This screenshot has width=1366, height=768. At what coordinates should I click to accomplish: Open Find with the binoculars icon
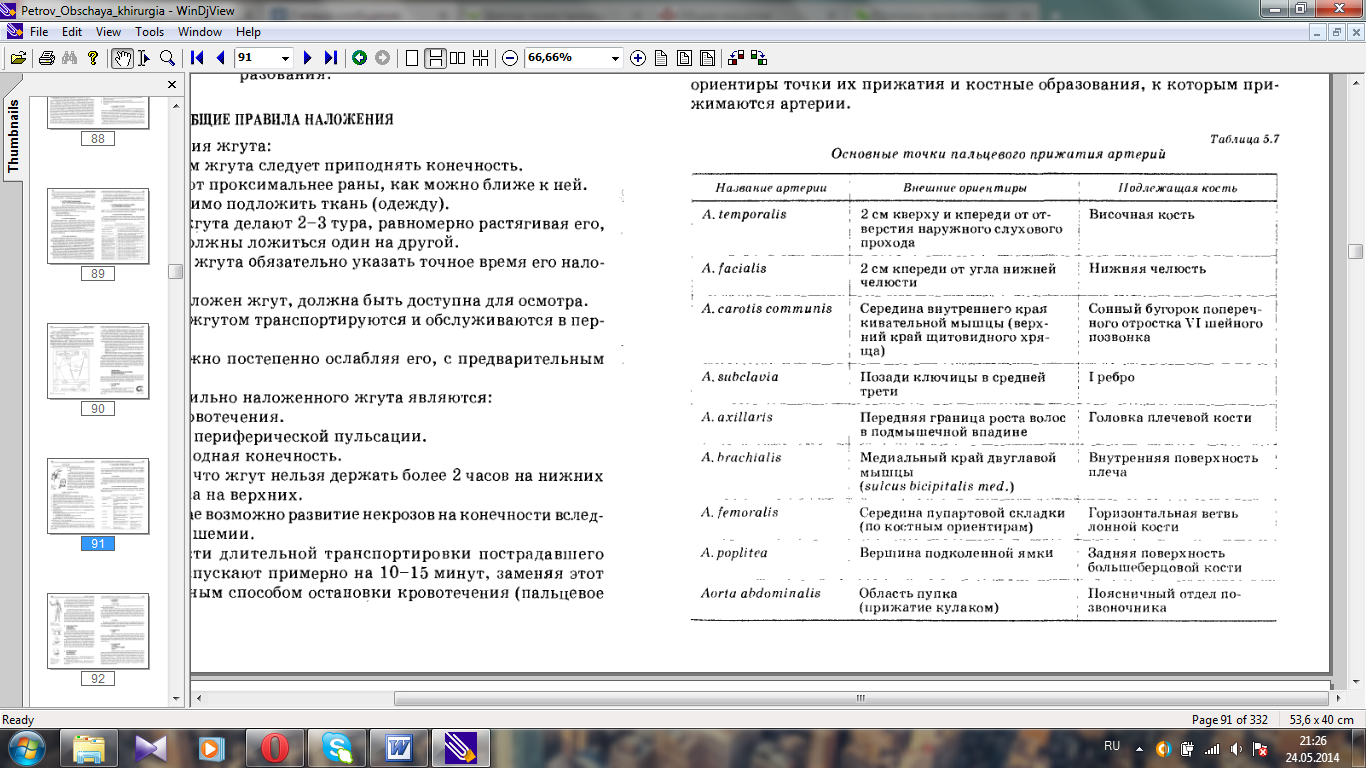click(69, 58)
